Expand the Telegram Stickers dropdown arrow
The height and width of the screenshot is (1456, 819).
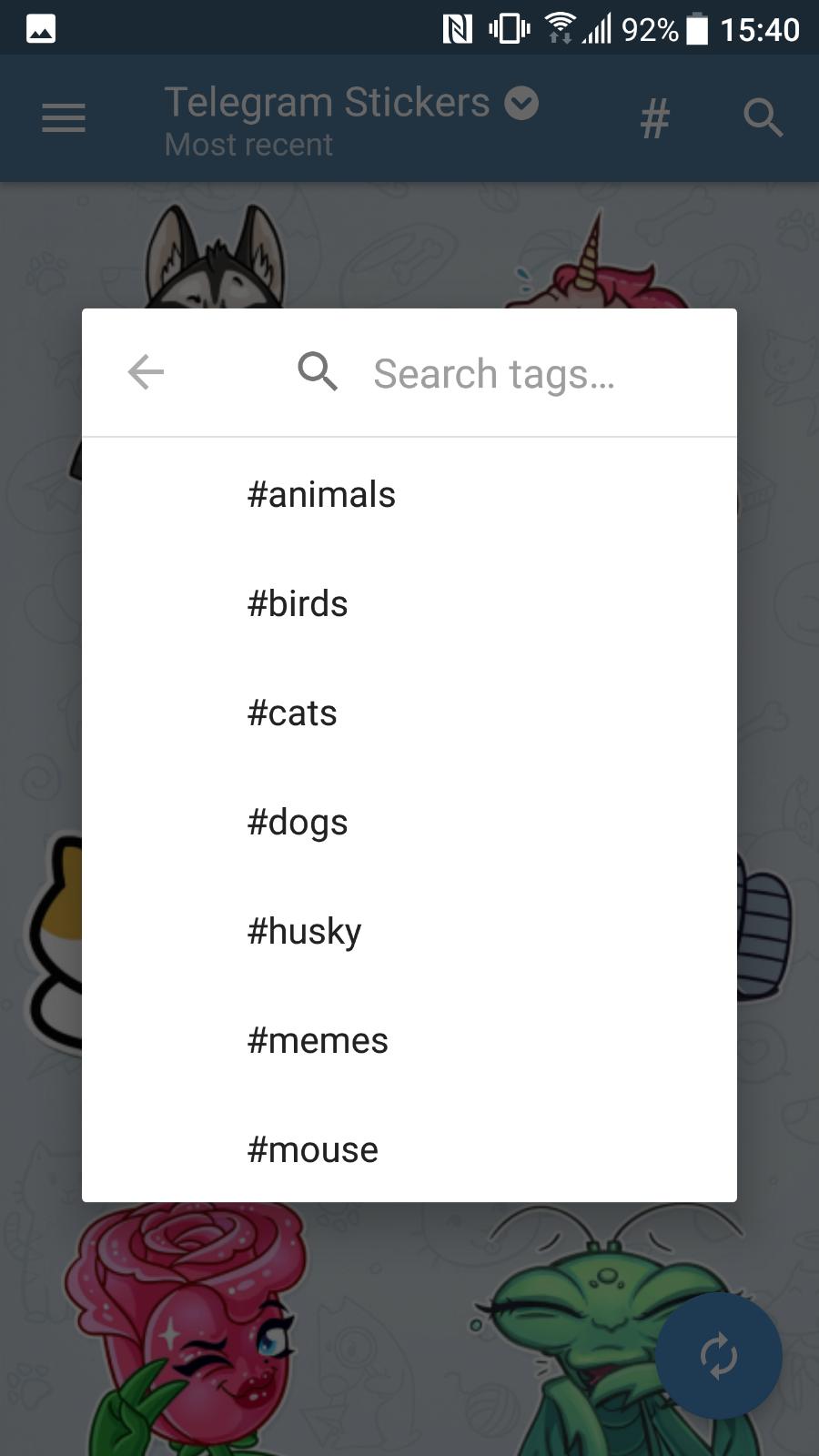coord(521,103)
